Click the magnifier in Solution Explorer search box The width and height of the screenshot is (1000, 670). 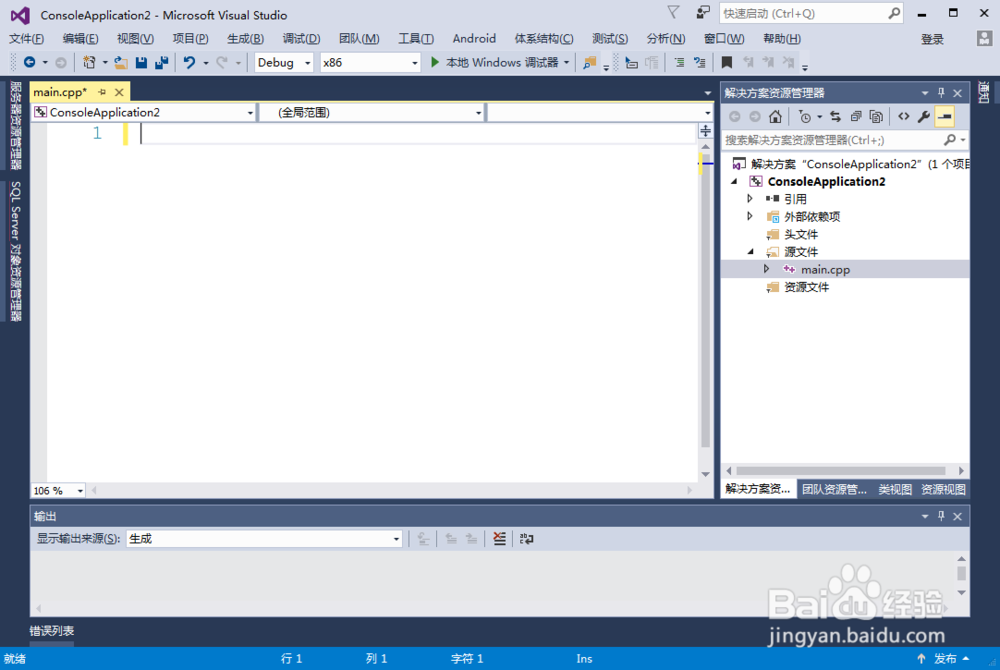point(950,140)
